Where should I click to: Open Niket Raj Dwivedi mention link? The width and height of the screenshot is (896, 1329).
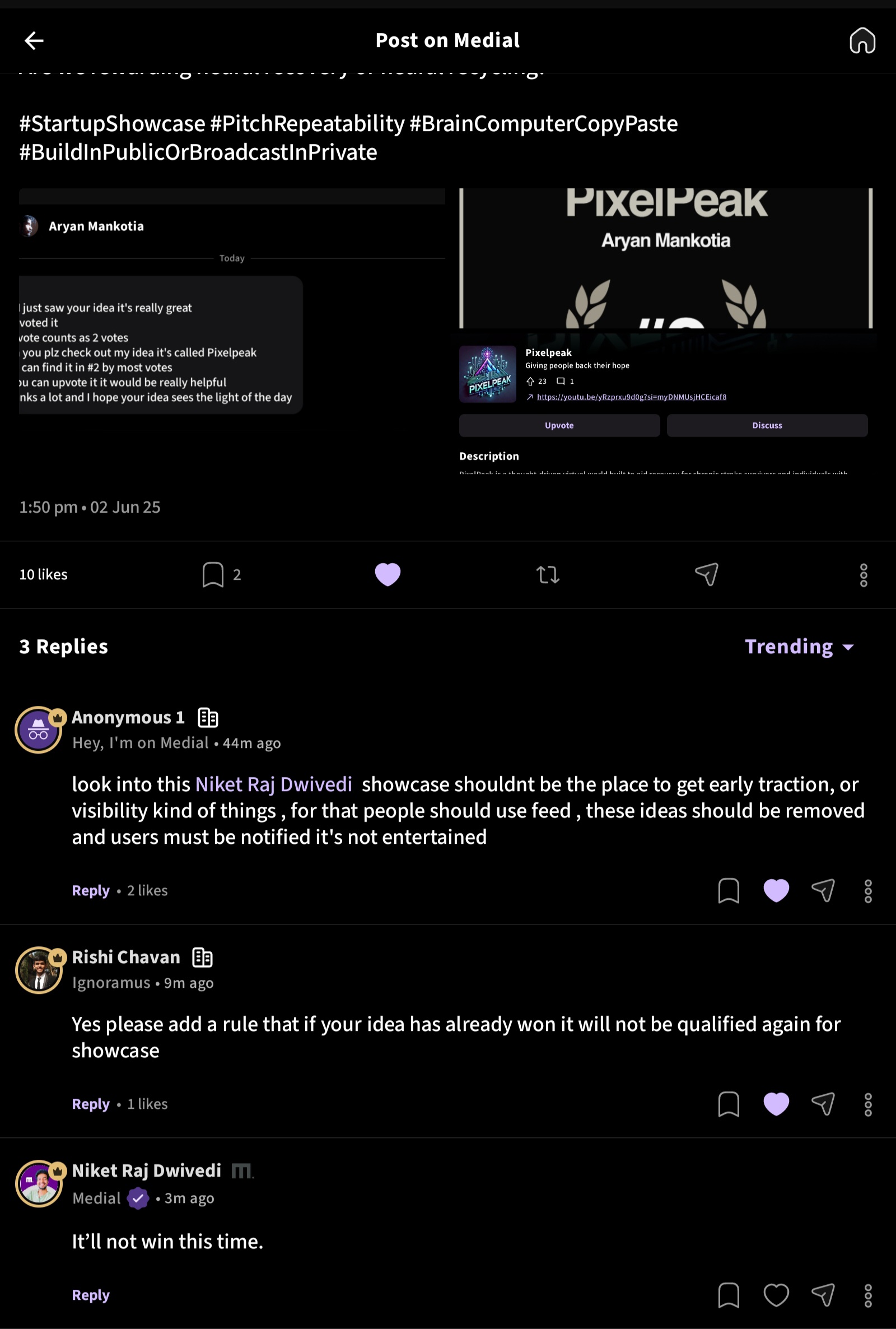274,784
